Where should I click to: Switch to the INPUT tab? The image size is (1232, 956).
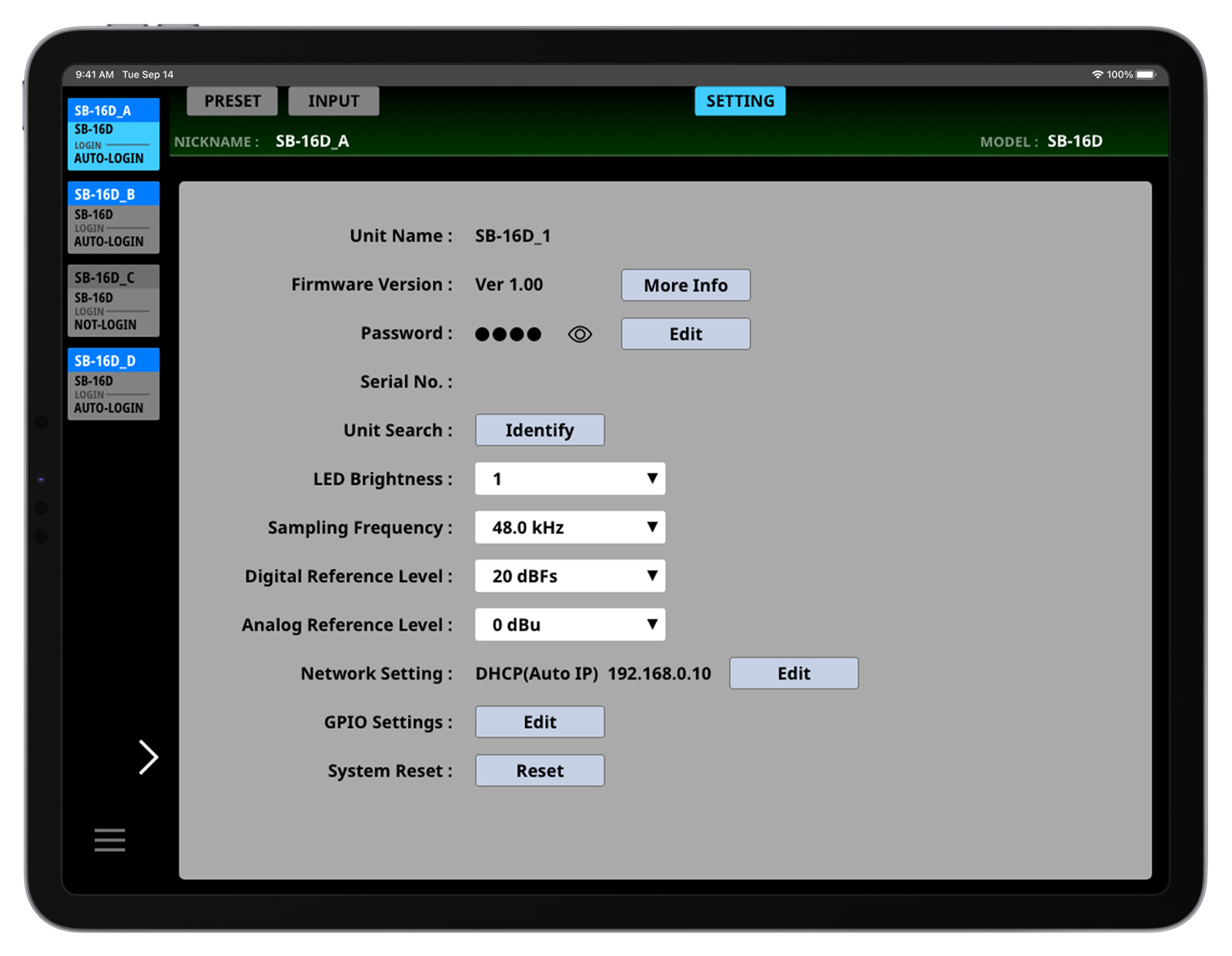point(333,101)
